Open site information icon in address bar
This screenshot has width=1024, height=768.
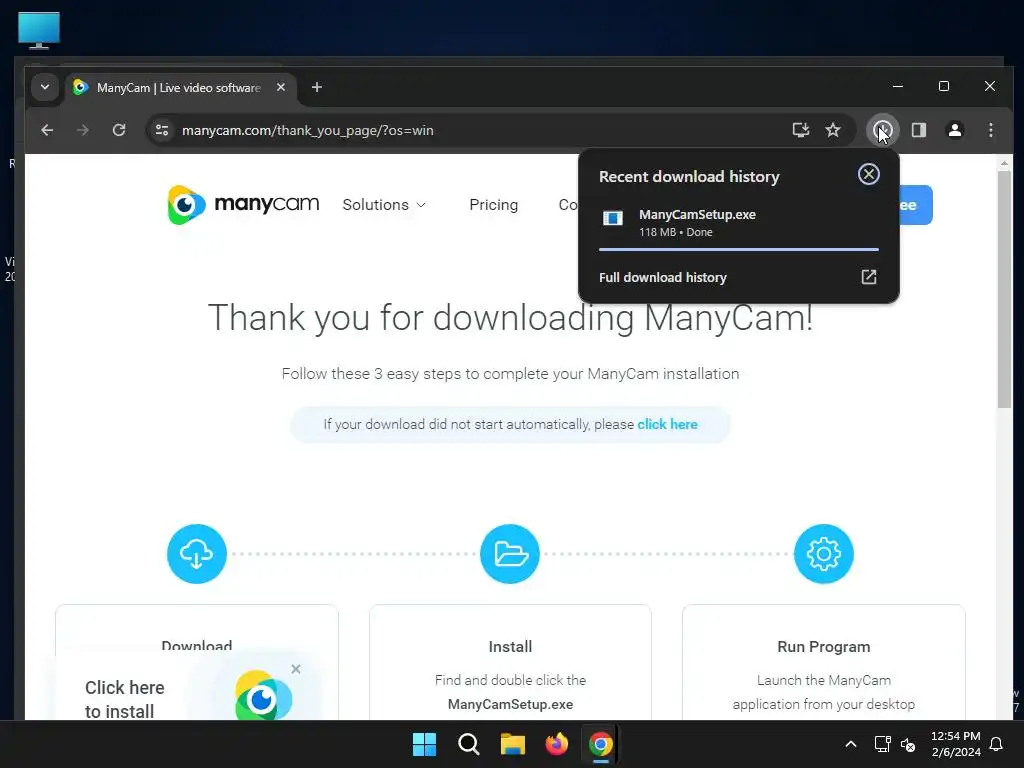[162, 130]
